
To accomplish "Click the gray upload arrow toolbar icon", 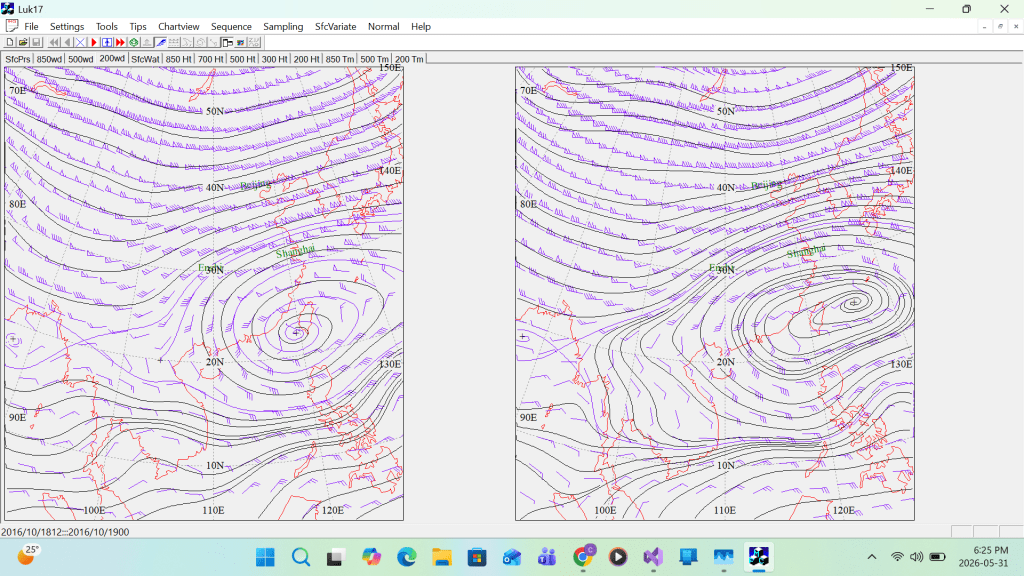I will pos(147,42).
